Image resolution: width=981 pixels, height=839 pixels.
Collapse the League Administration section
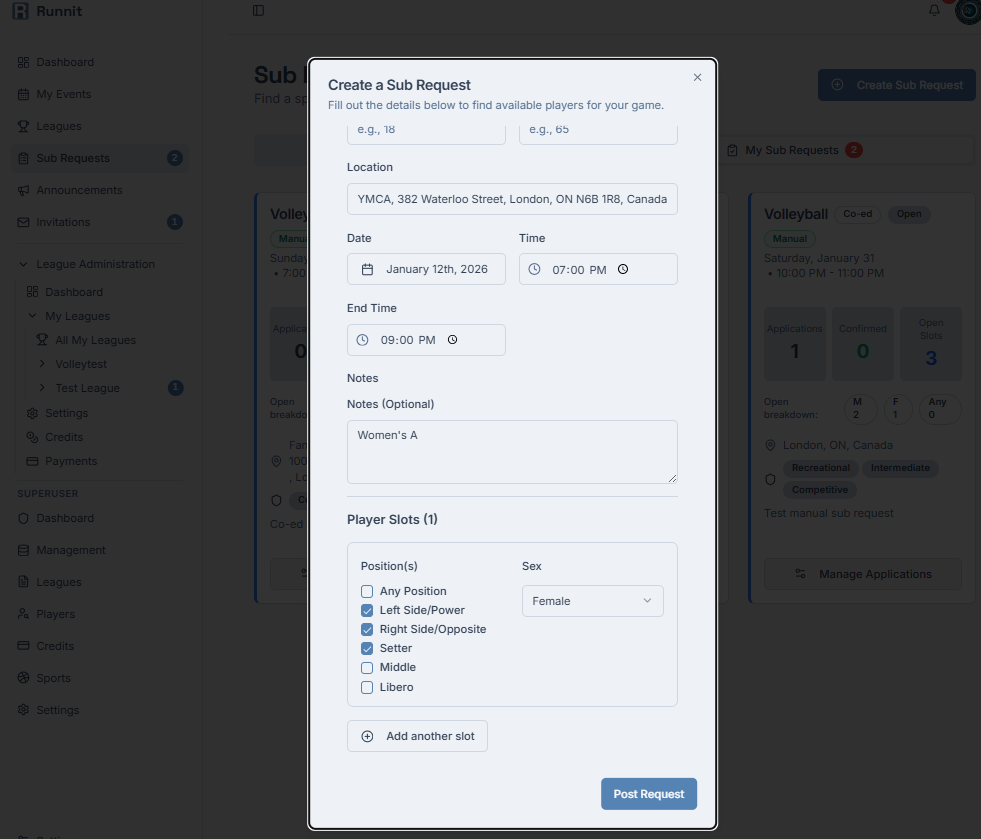(x=24, y=264)
